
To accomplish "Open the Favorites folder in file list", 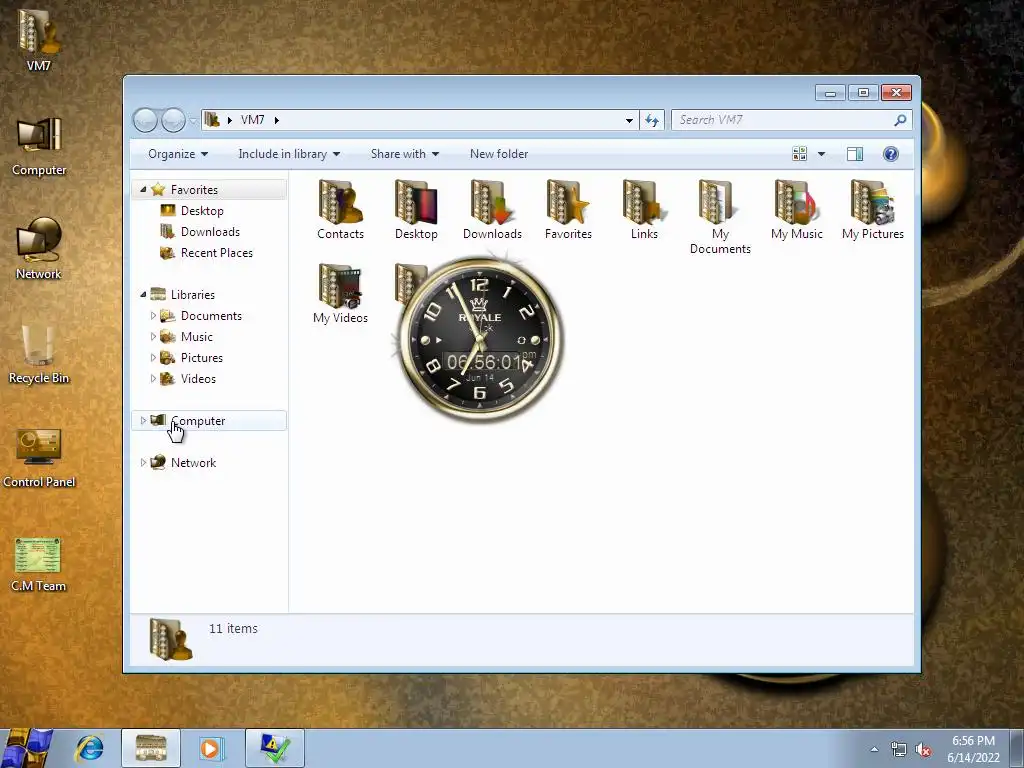I will 568,210.
